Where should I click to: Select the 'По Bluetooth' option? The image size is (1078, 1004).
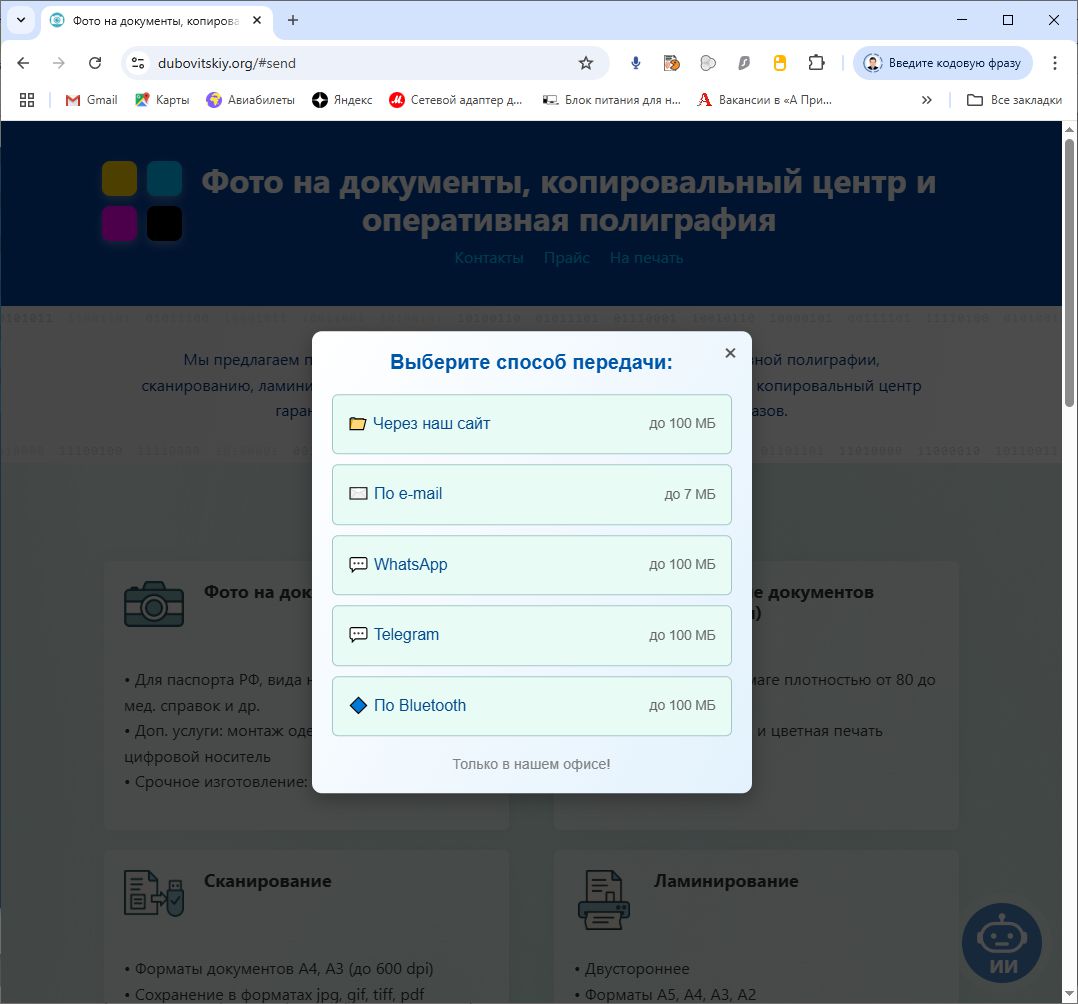click(531, 706)
